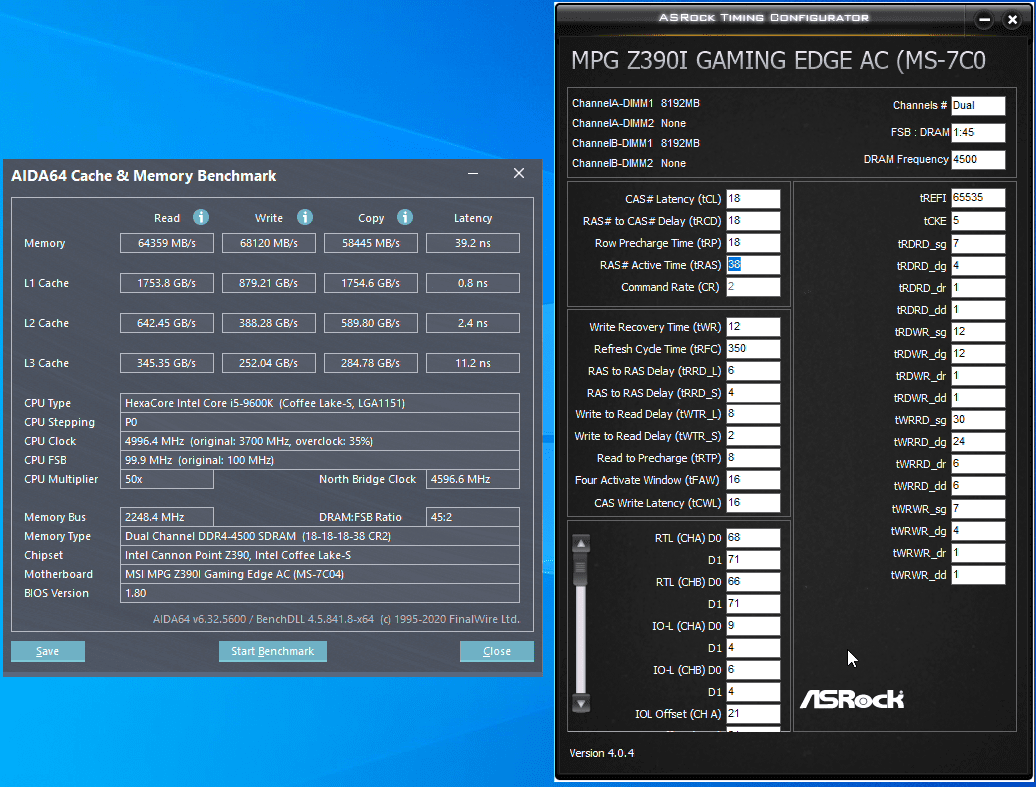Minimize the ASRock Timing Configurator window

984,19
